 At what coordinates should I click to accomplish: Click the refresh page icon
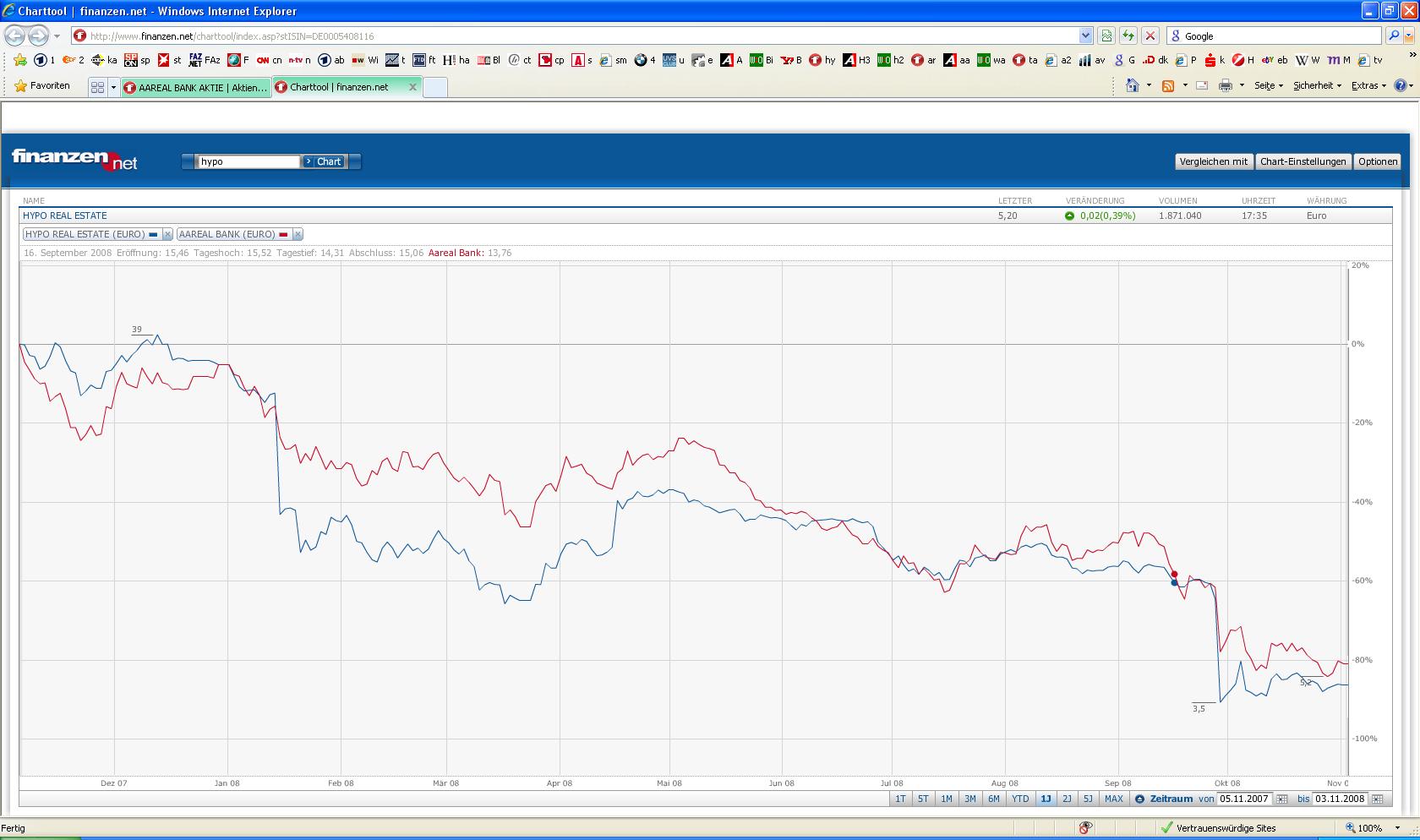(x=1128, y=35)
